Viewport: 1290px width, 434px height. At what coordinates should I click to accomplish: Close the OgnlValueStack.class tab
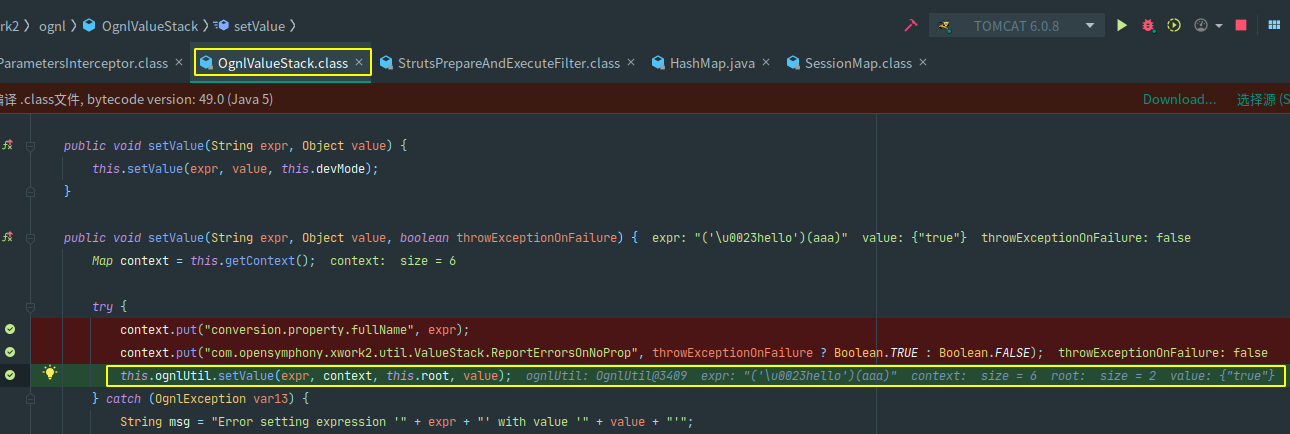tap(359, 63)
